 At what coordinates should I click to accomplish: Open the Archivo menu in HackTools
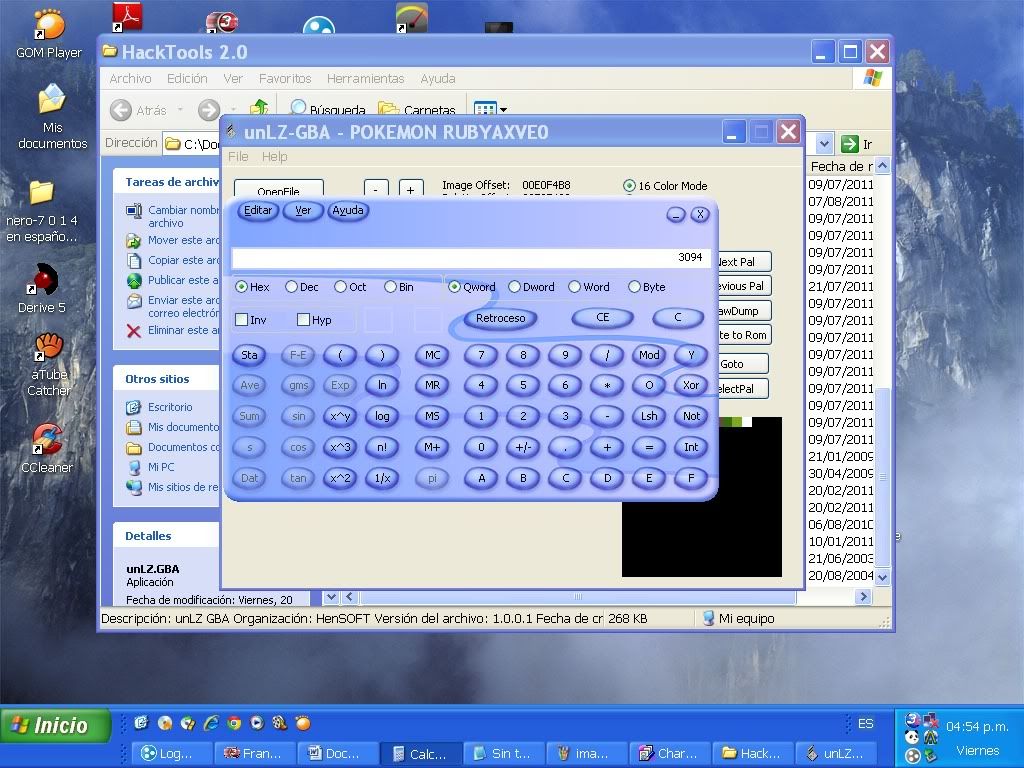pos(131,78)
